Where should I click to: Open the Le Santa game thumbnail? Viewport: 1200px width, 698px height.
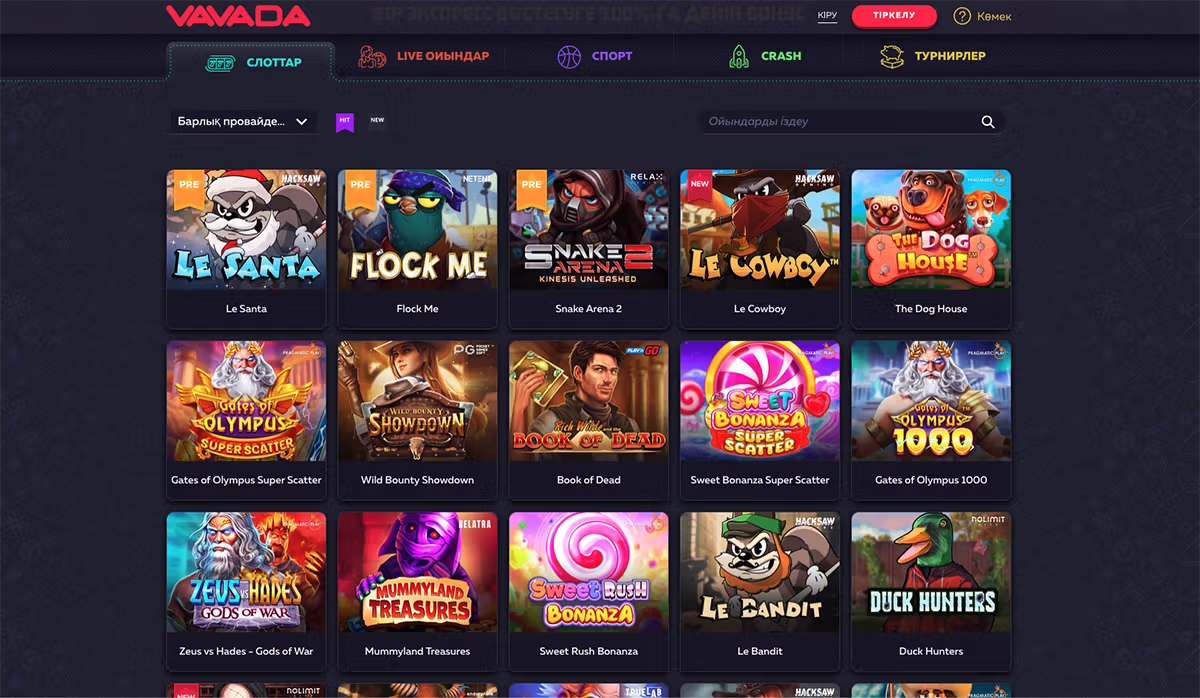(x=246, y=230)
